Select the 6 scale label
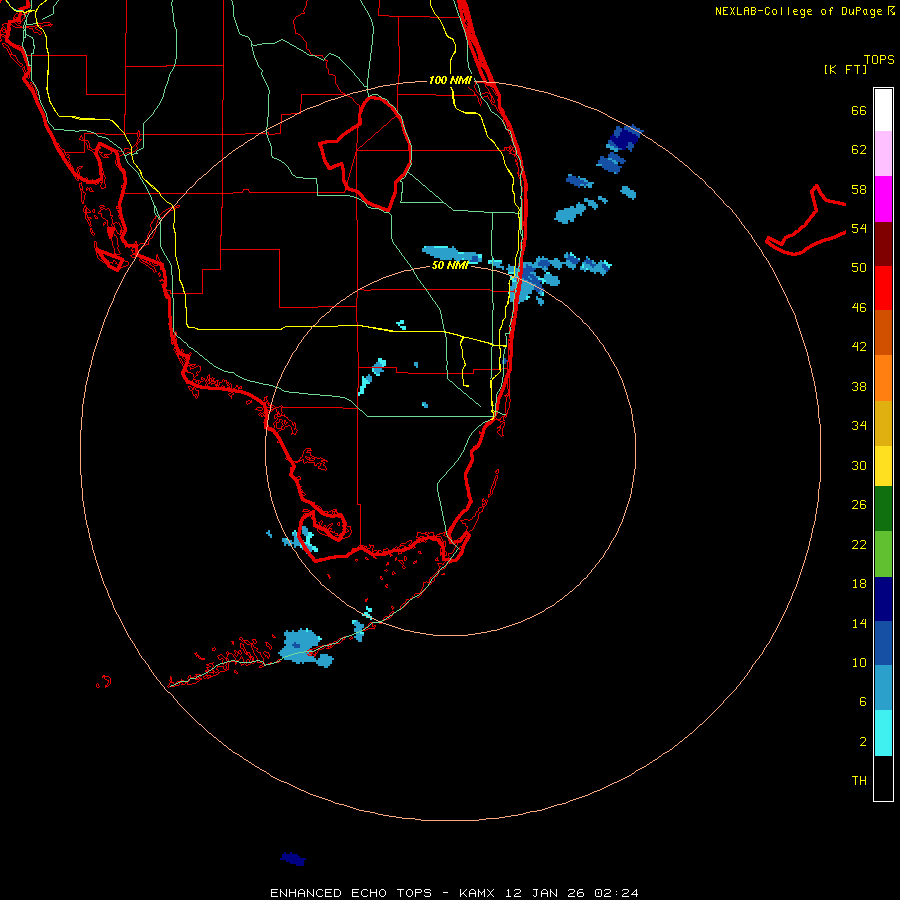The image size is (900, 900). [x=863, y=701]
